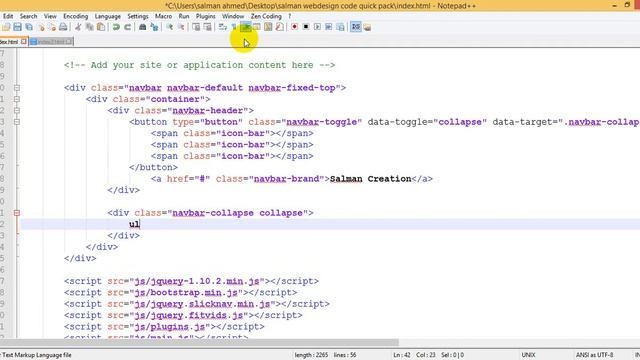Collapse the red navbar-collapse div fold marker
The width and height of the screenshot is (640, 360).
(x=17, y=213)
